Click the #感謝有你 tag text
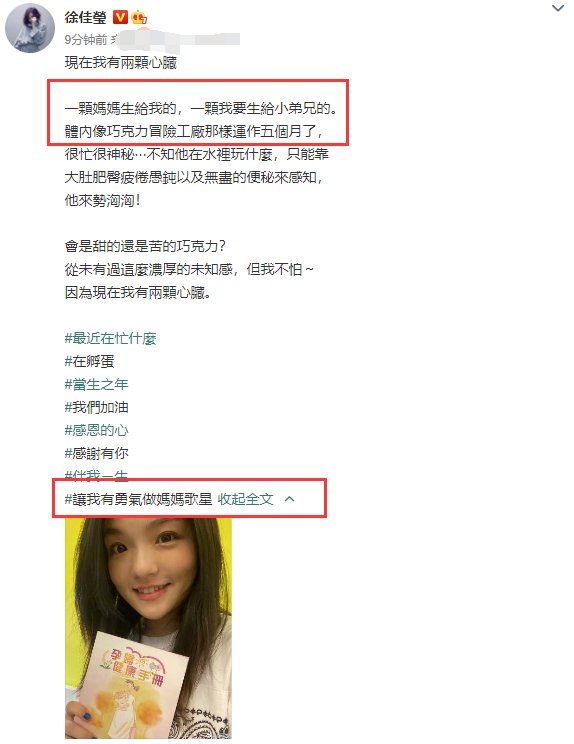Screen dimensions: 574x744 pos(96,454)
